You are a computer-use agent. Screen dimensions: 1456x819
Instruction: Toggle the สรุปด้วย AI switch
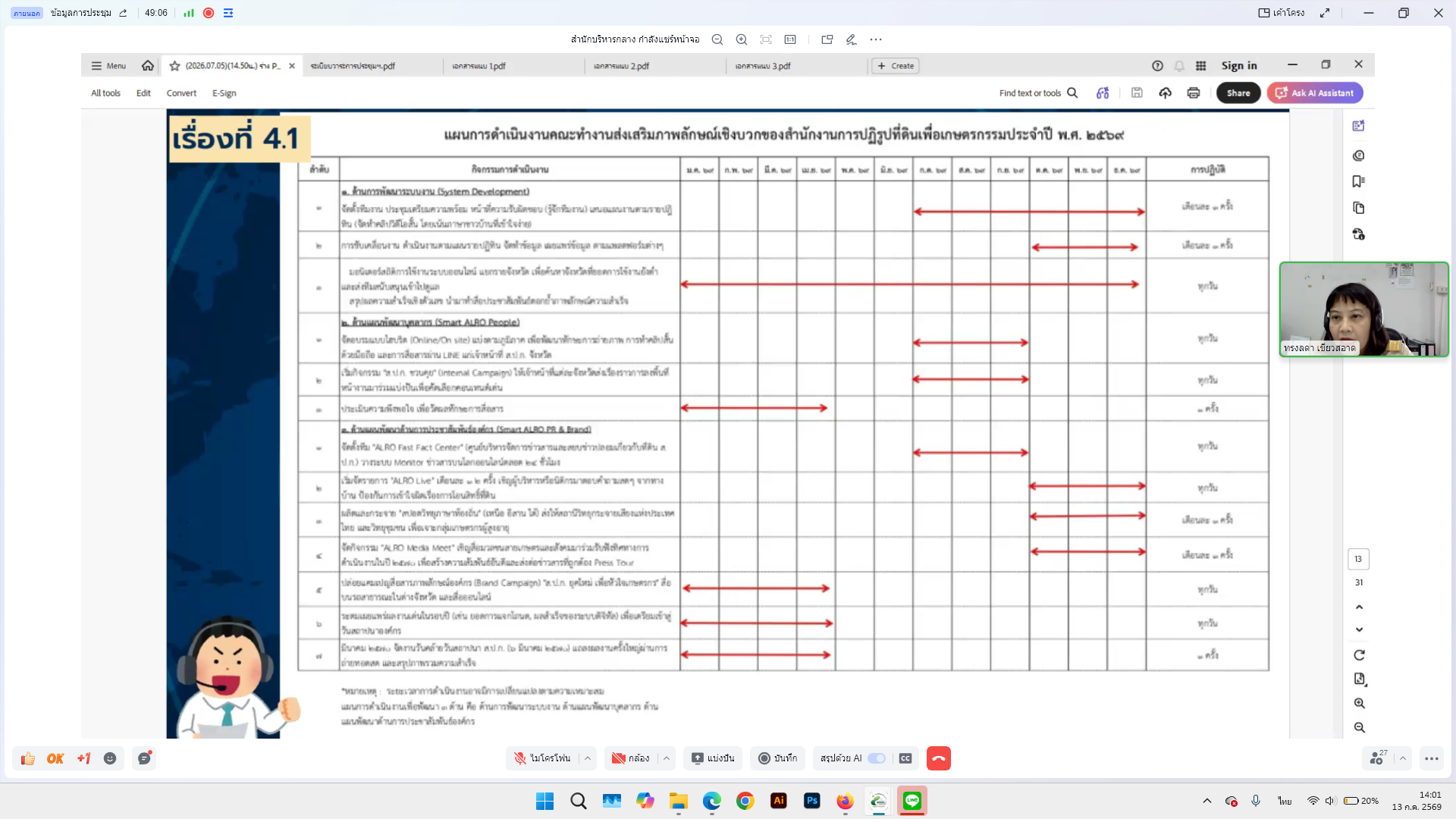click(877, 758)
